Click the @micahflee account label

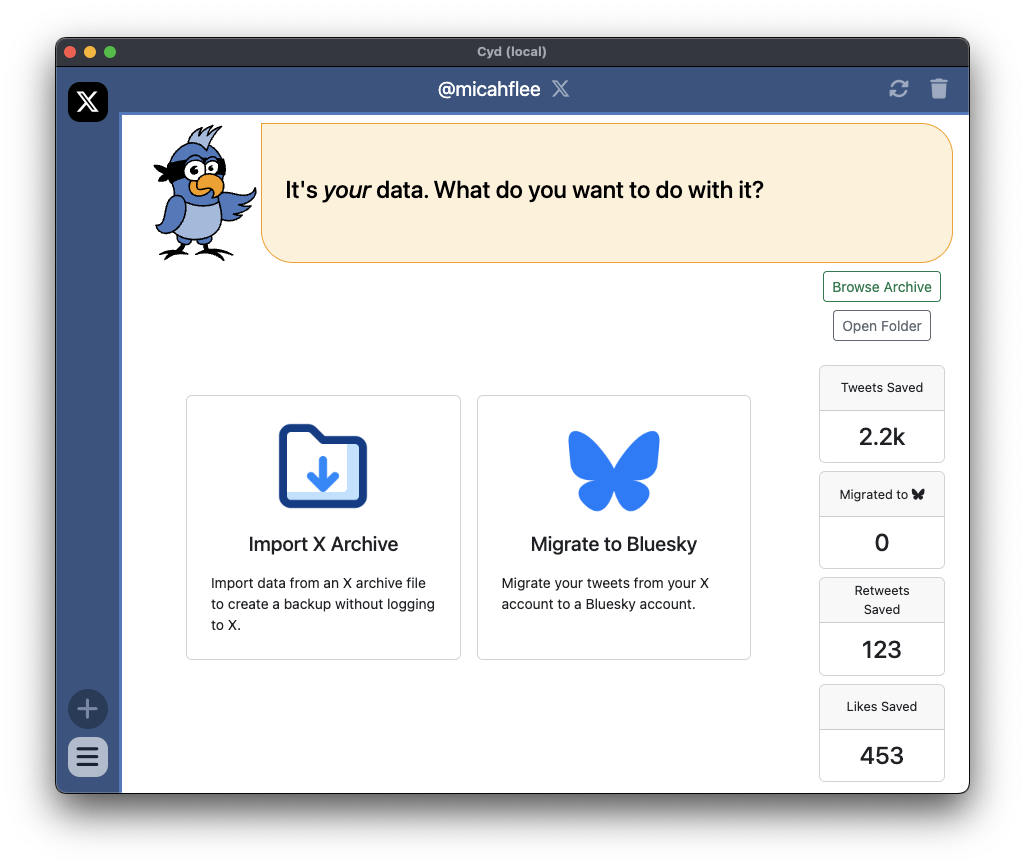tap(489, 89)
